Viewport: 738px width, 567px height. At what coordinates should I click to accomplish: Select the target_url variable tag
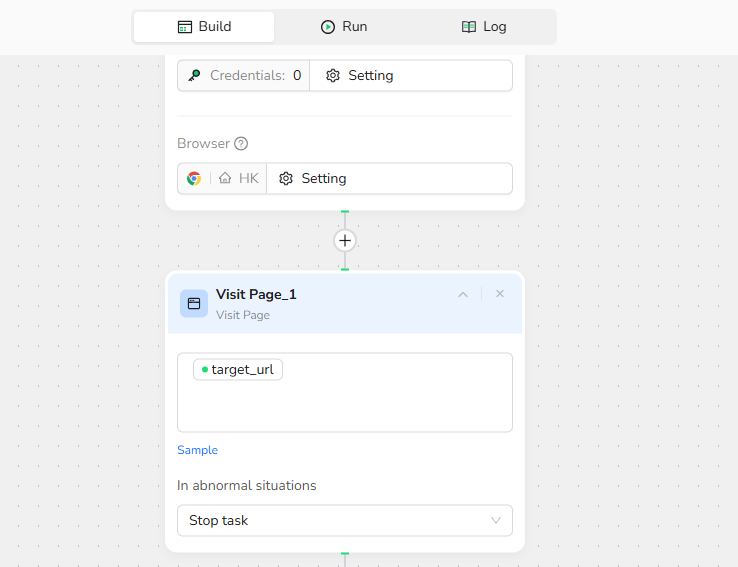click(x=238, y=370)
